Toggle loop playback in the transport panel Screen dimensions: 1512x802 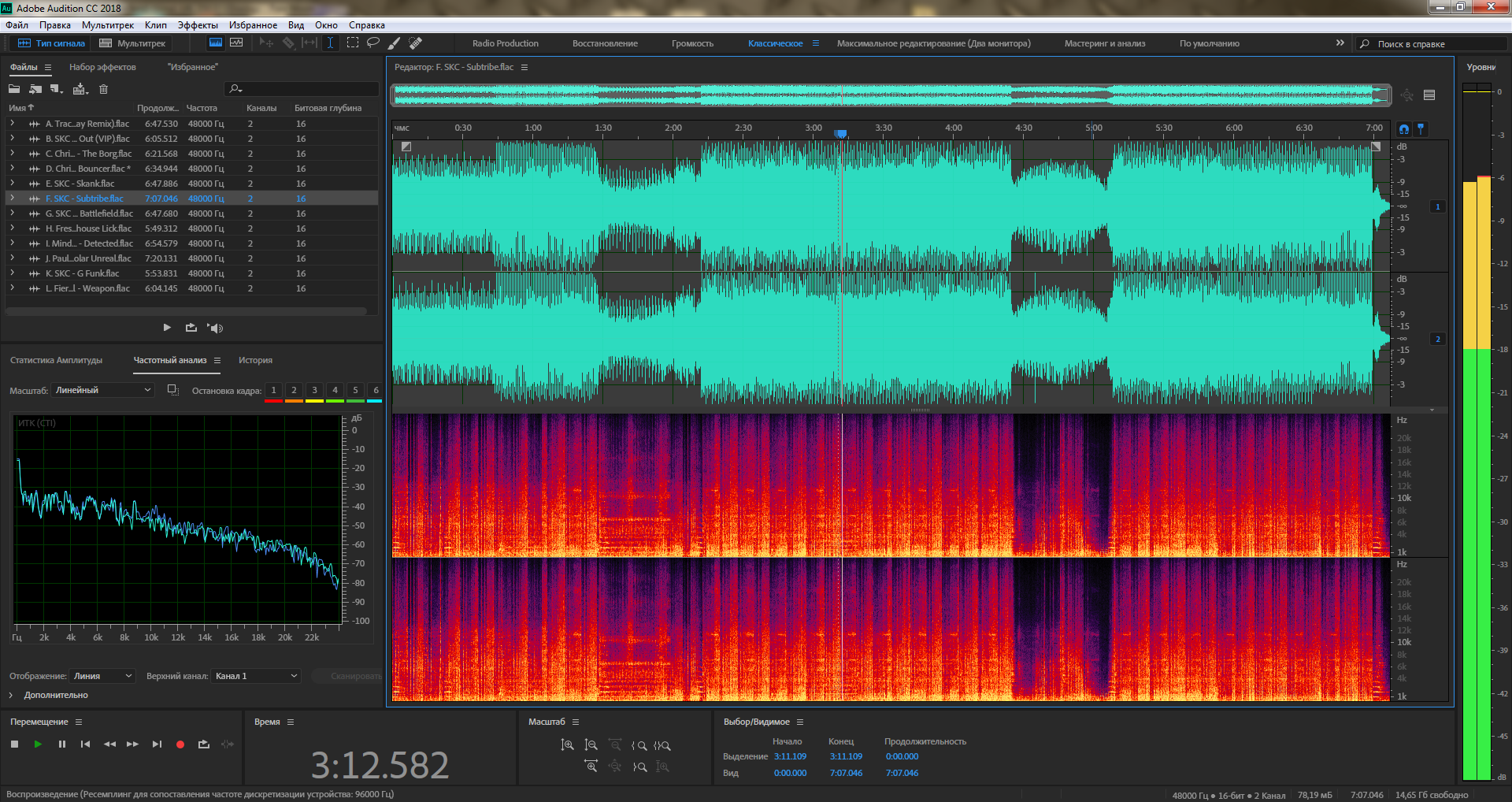204,744
